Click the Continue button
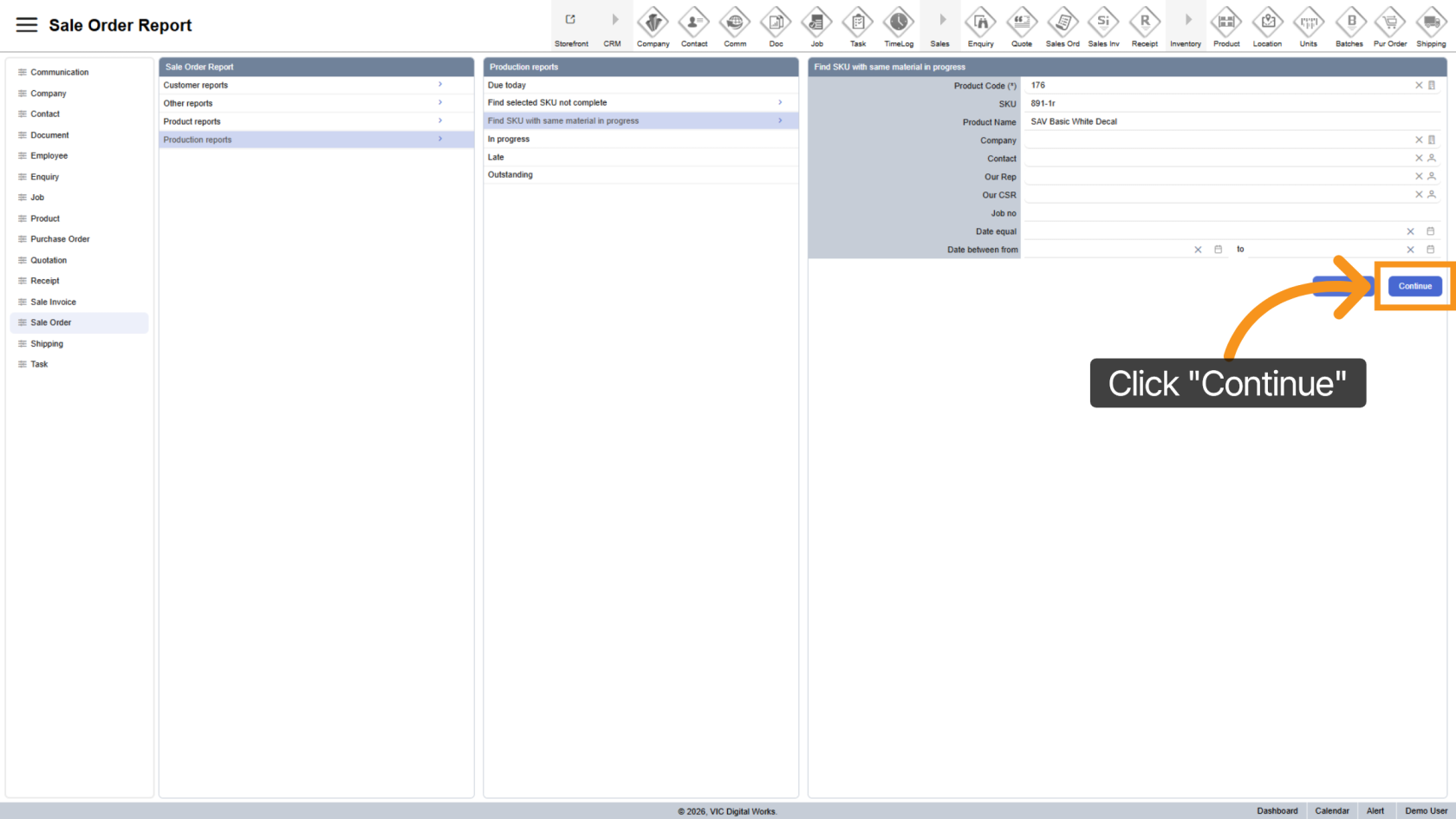 pyautogui.click(x=1414, y=286)
